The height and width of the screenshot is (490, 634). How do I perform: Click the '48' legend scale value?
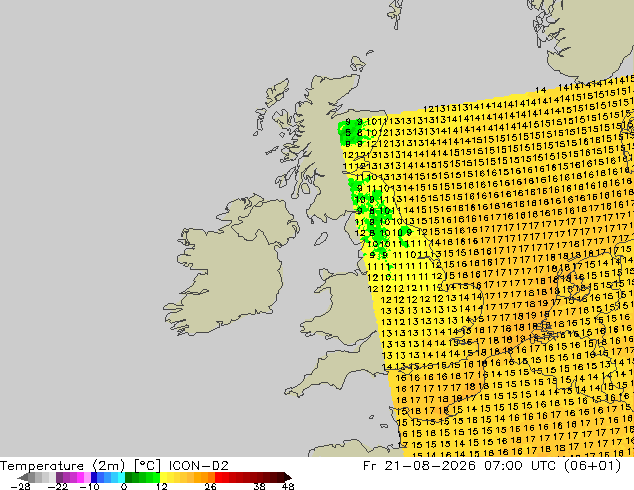(x=288, y=486)
